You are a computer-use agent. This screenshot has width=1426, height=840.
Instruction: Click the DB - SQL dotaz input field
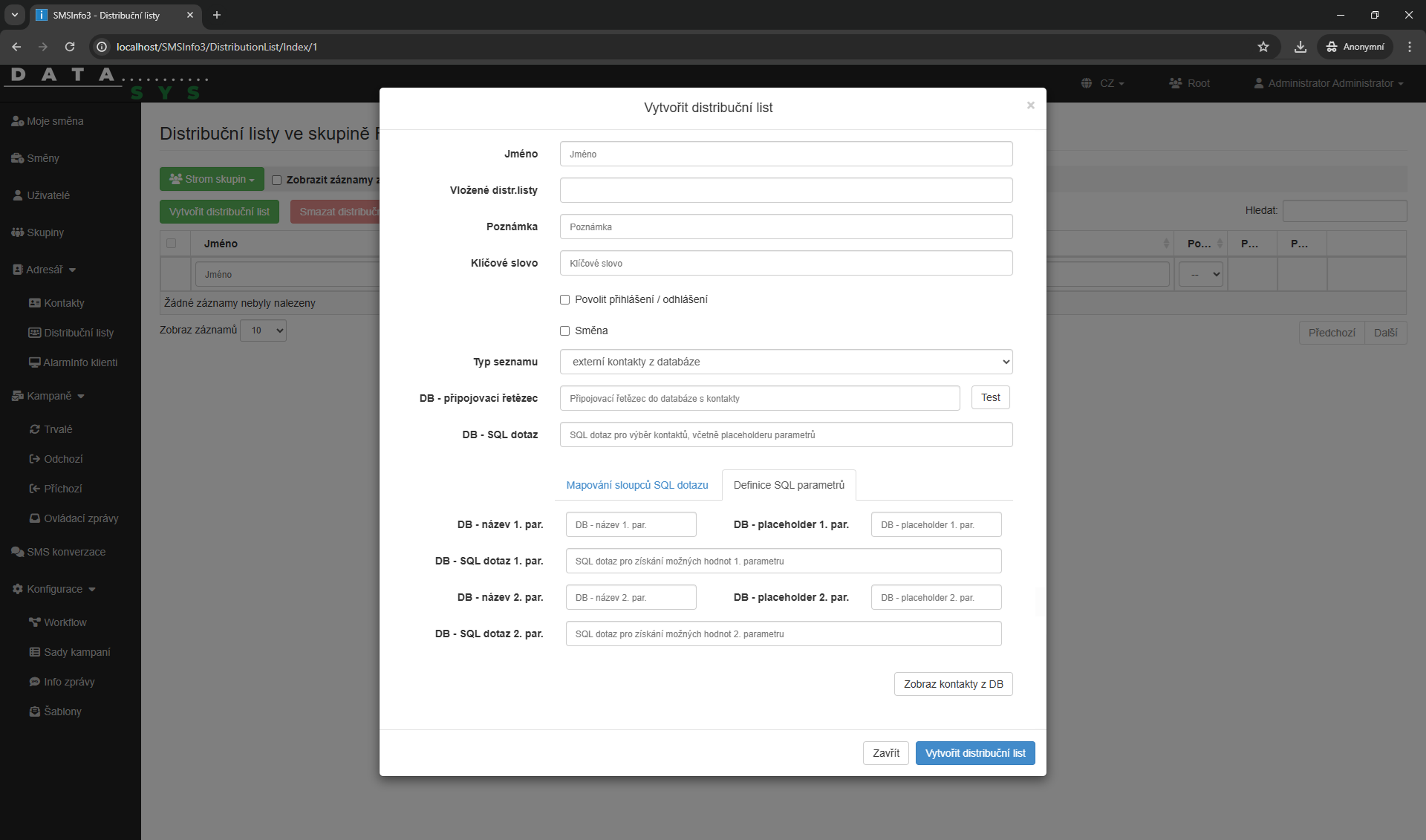tap(786, 435)
